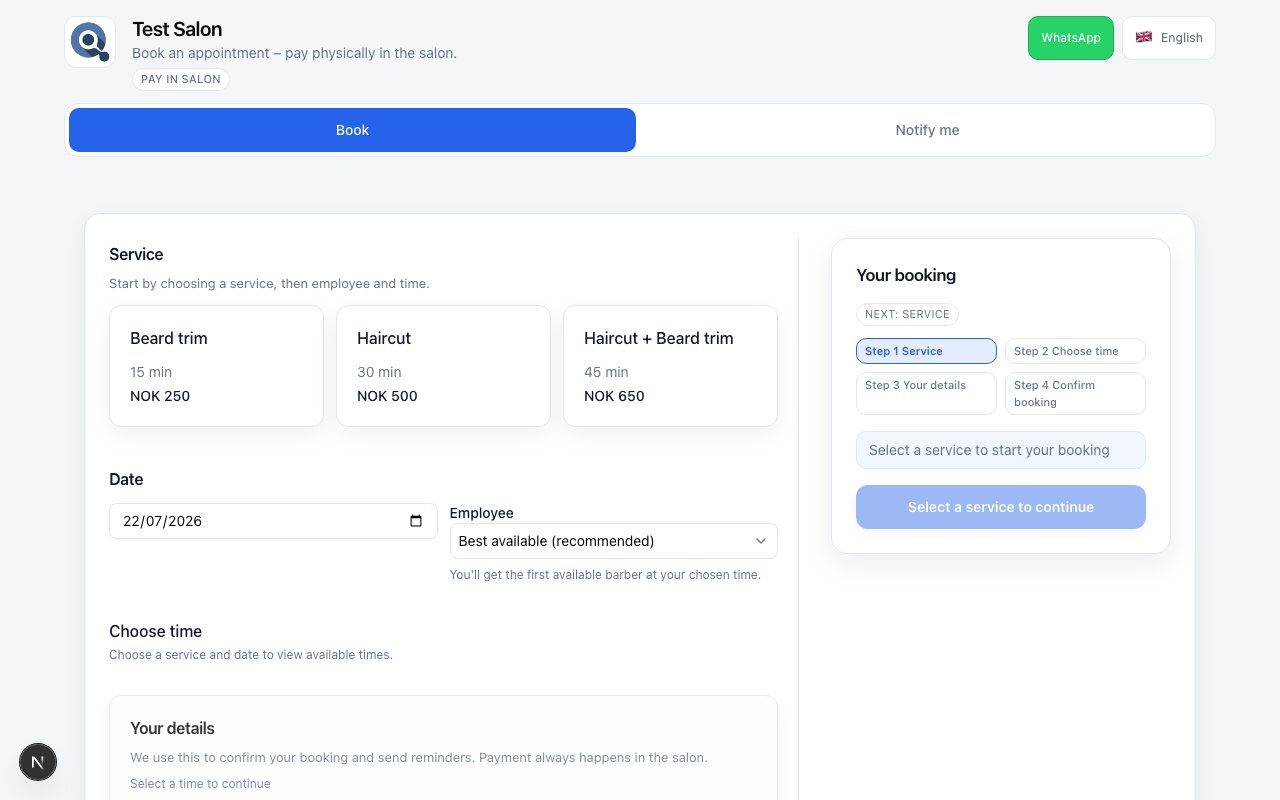
Task: Click the Choose time heading
Action: click(x=155, y=631)
